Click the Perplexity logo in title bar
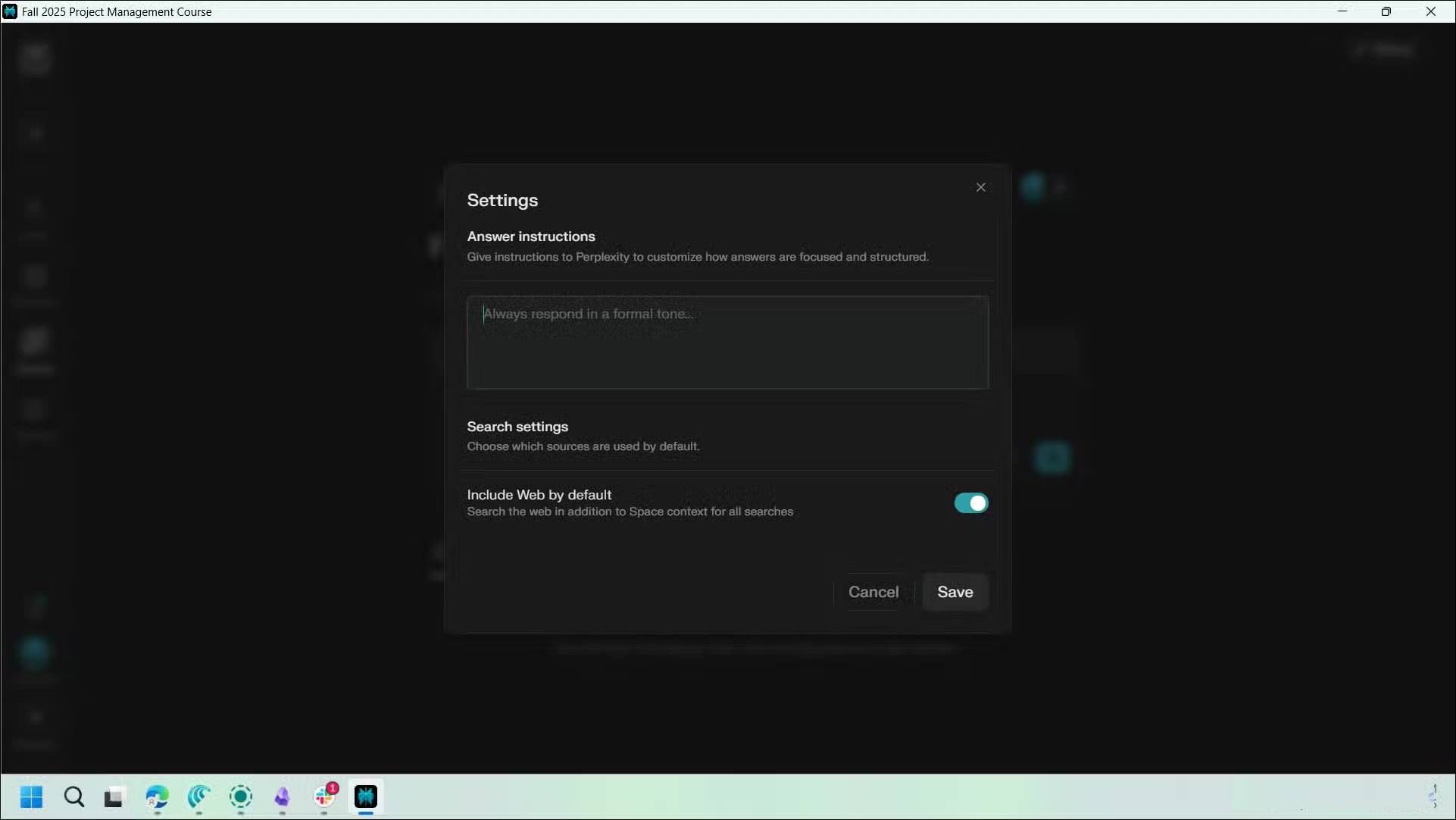This screenshot has width=1456, height=820. click(x=10, y=11)
